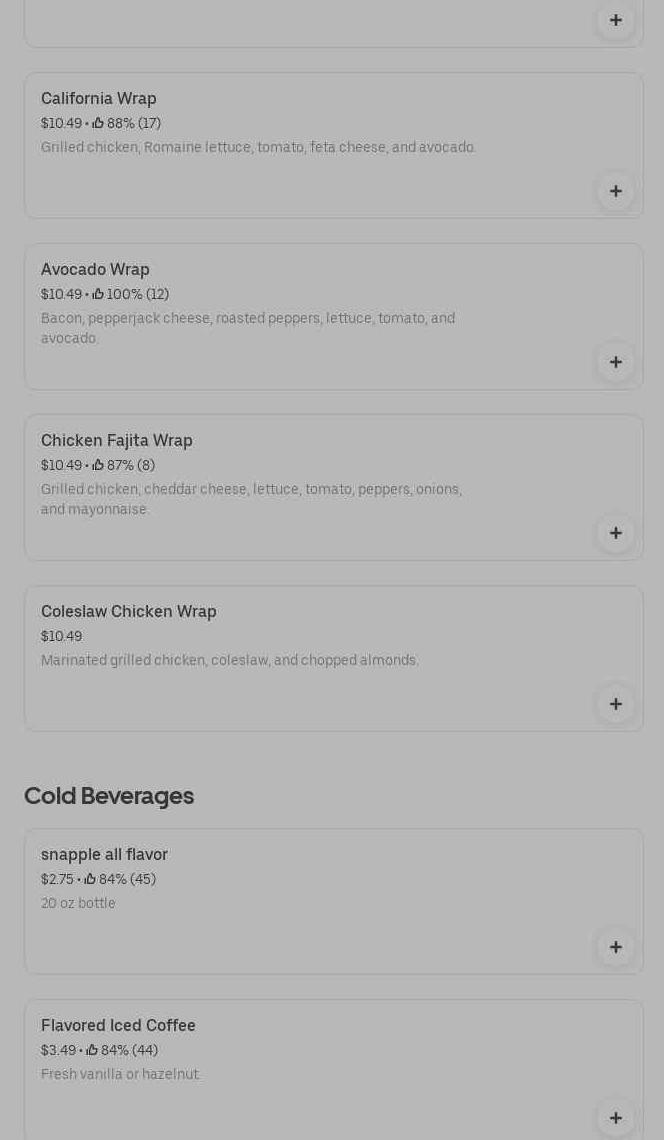Viewport: 664px width, 1140px height.
Task: Open Flavored Iced Coffee item name
Action: click(118, 1025)
